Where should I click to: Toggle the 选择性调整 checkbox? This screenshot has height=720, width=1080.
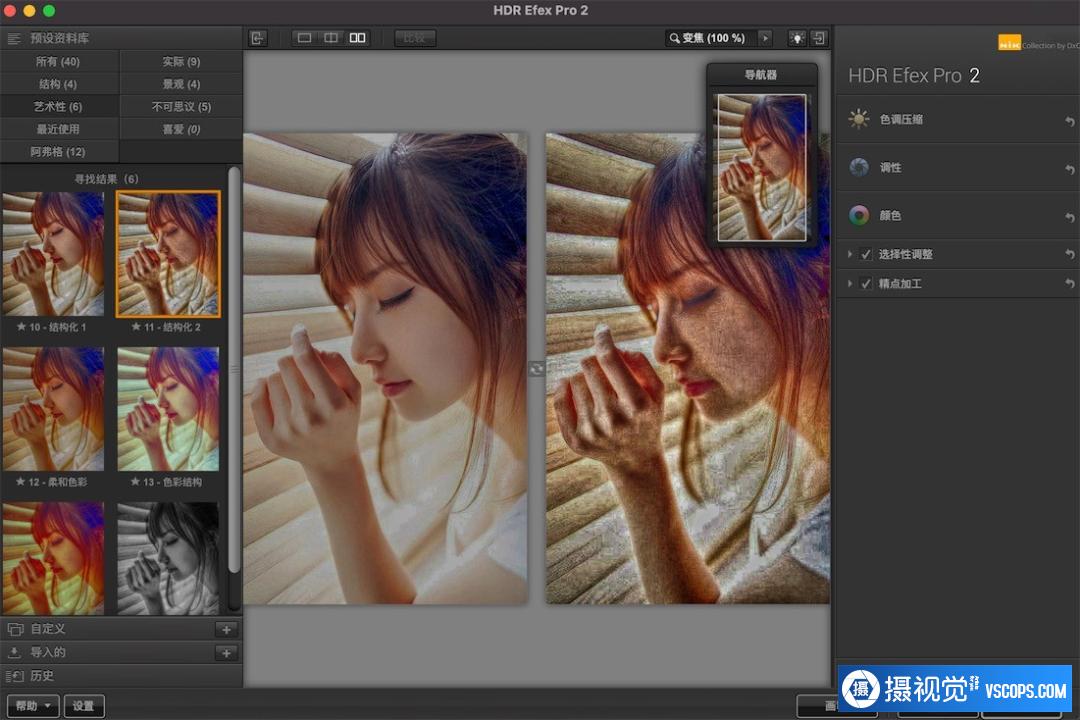(866, 254)
